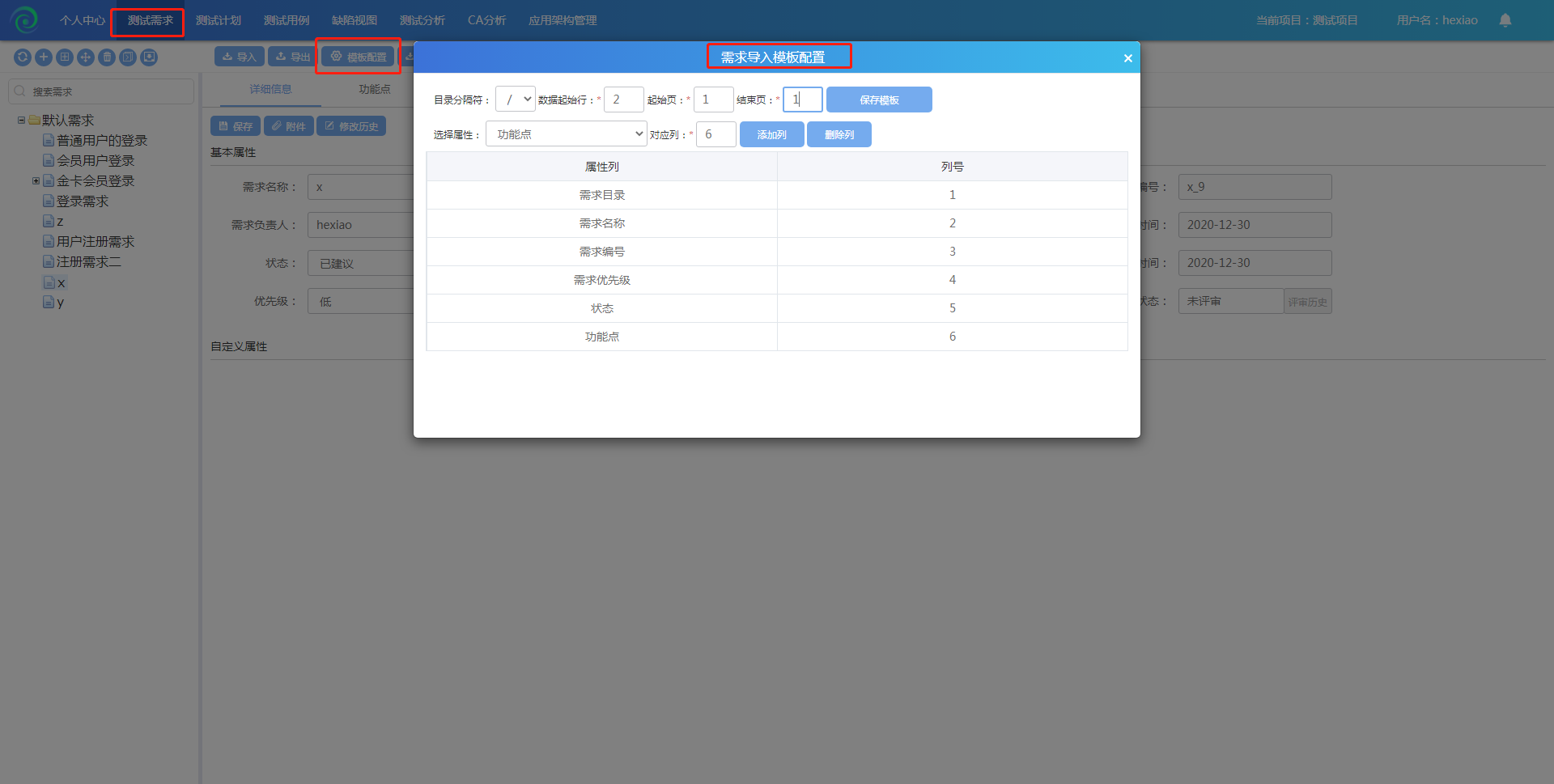The image size is (1554, 784).
Task: Click the four-arrow move icon
Action: pyautogui.click(x=86, y=57)
